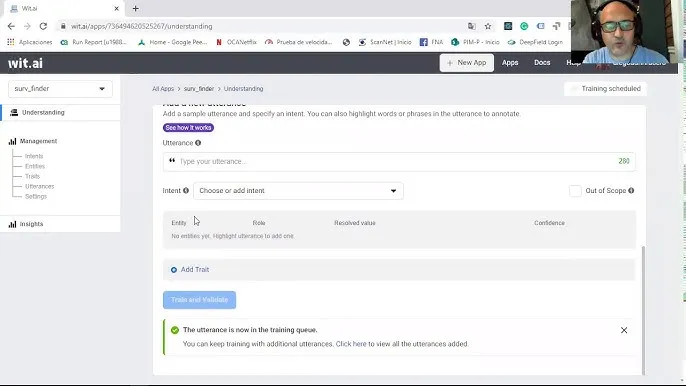Open the Apps menu
The width and height of the screenshot is (686, 386).
(510, 63)
